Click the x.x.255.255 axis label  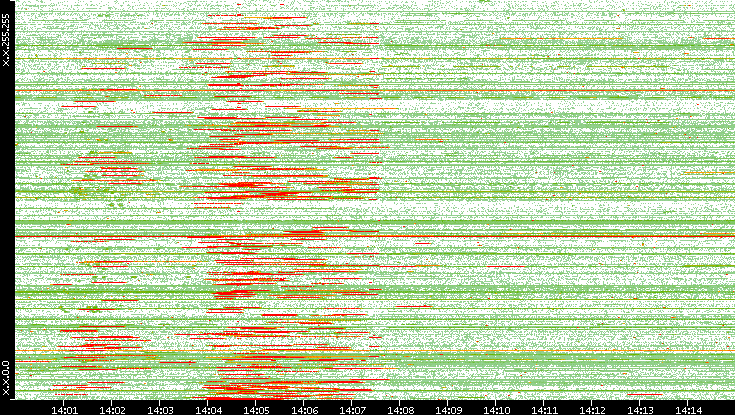(6, 40)
